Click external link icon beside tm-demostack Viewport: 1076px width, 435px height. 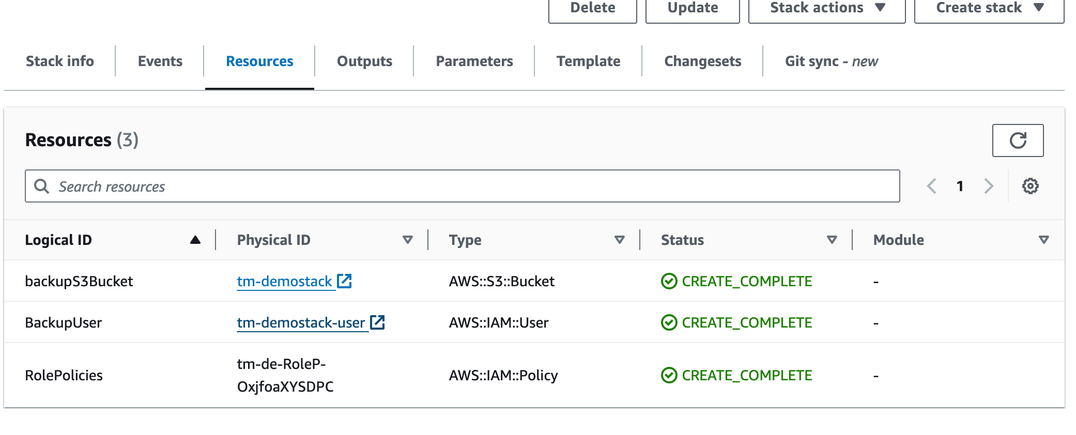click(x=344, y=281)
